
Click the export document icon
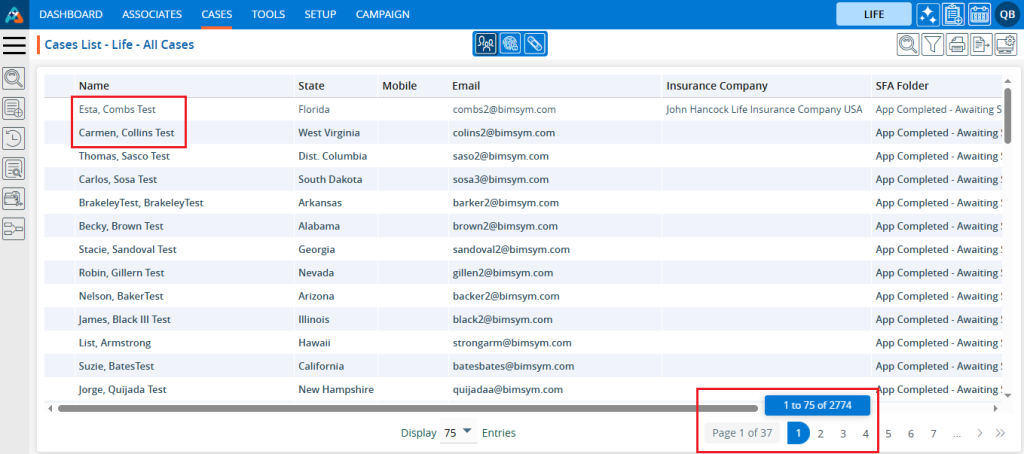coord(981,44)
